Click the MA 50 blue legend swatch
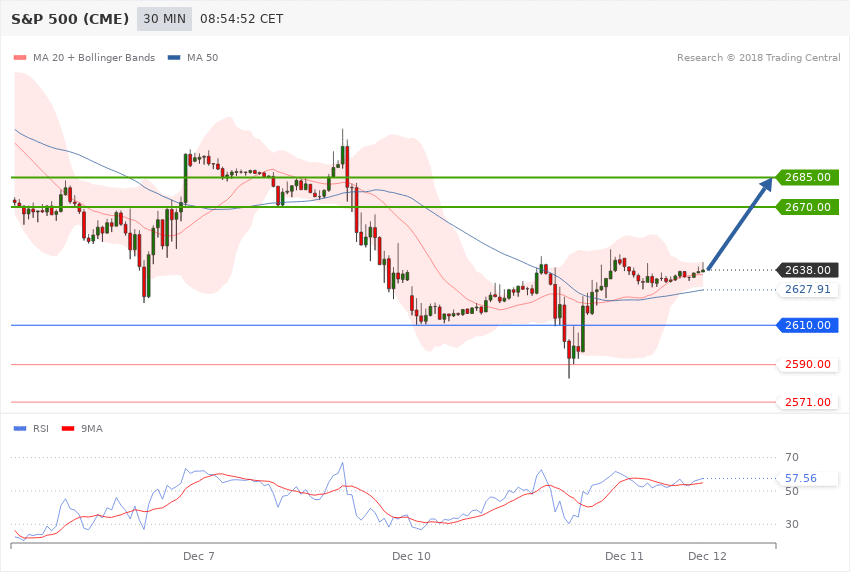Screen dimensions: 850x576 (x=174, y=57)
